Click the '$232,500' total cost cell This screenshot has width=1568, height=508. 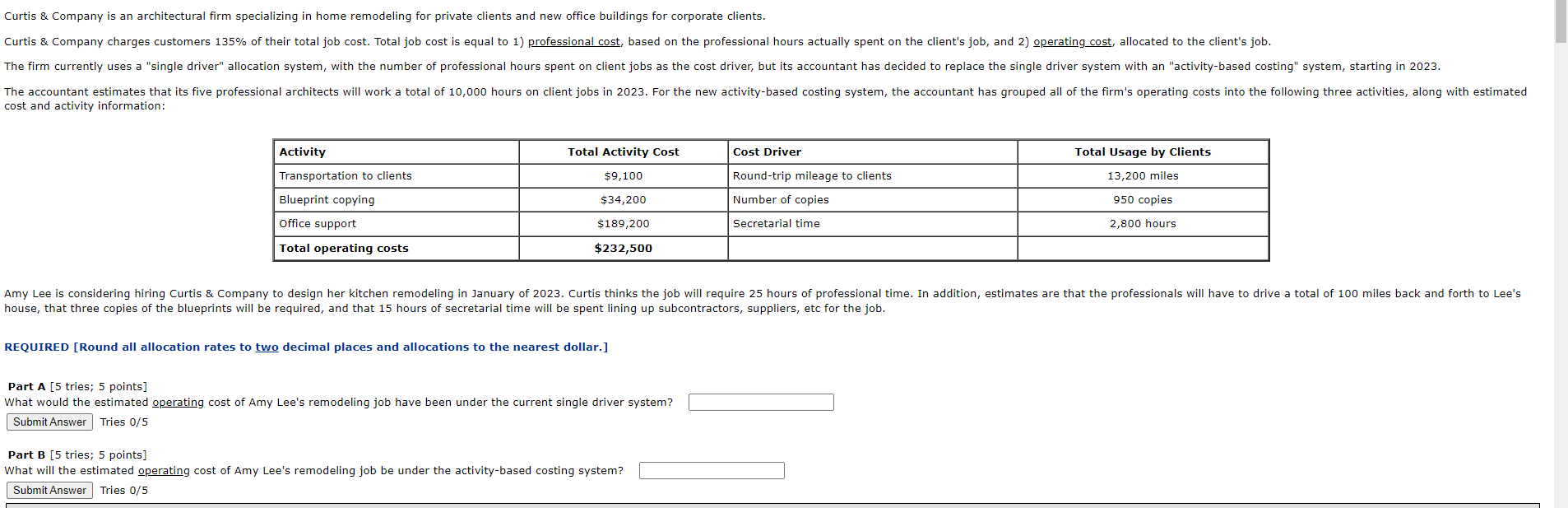tap(624, 248)
